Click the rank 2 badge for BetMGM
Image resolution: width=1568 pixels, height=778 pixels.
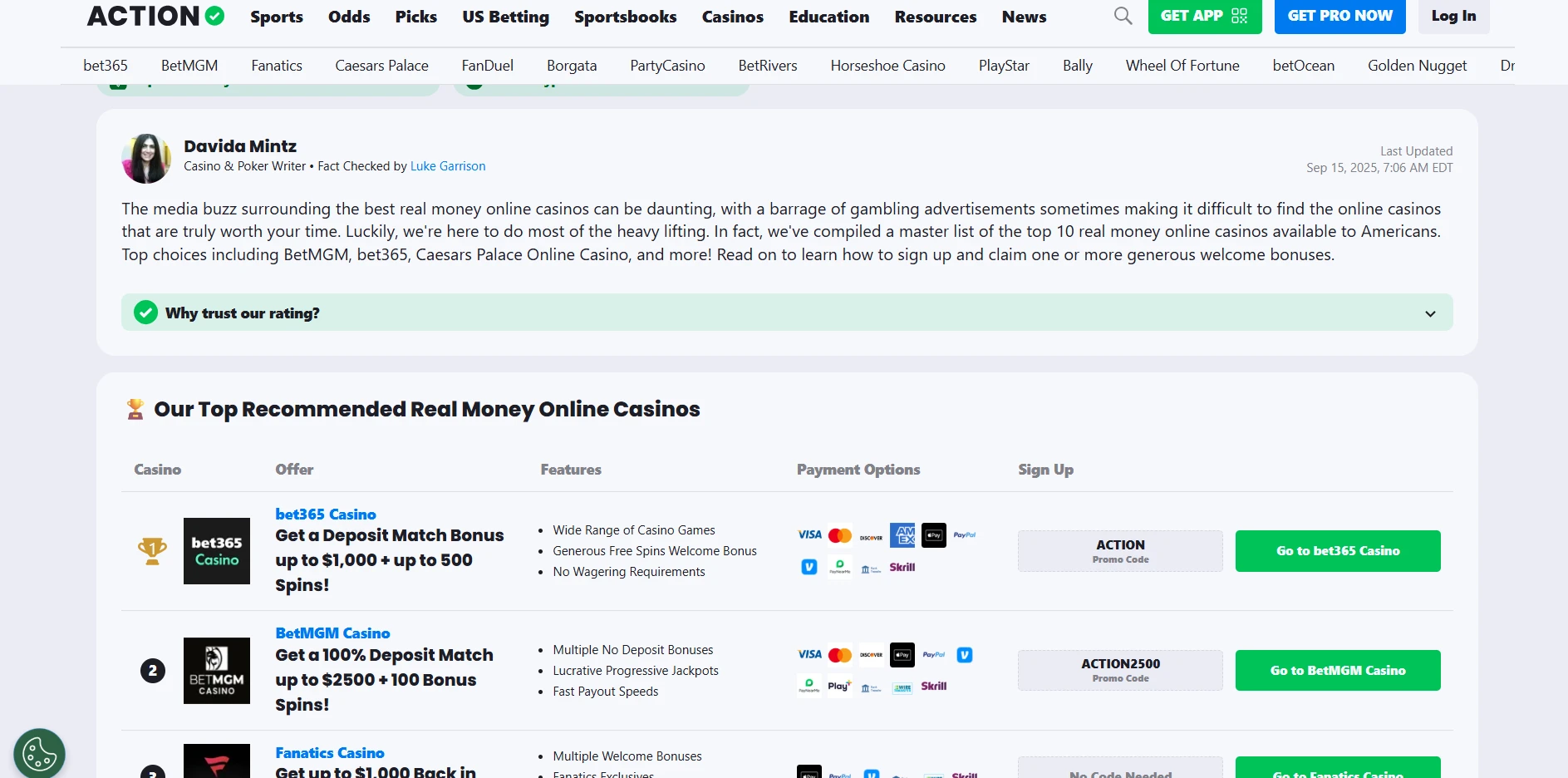click(x=153, y=671)
